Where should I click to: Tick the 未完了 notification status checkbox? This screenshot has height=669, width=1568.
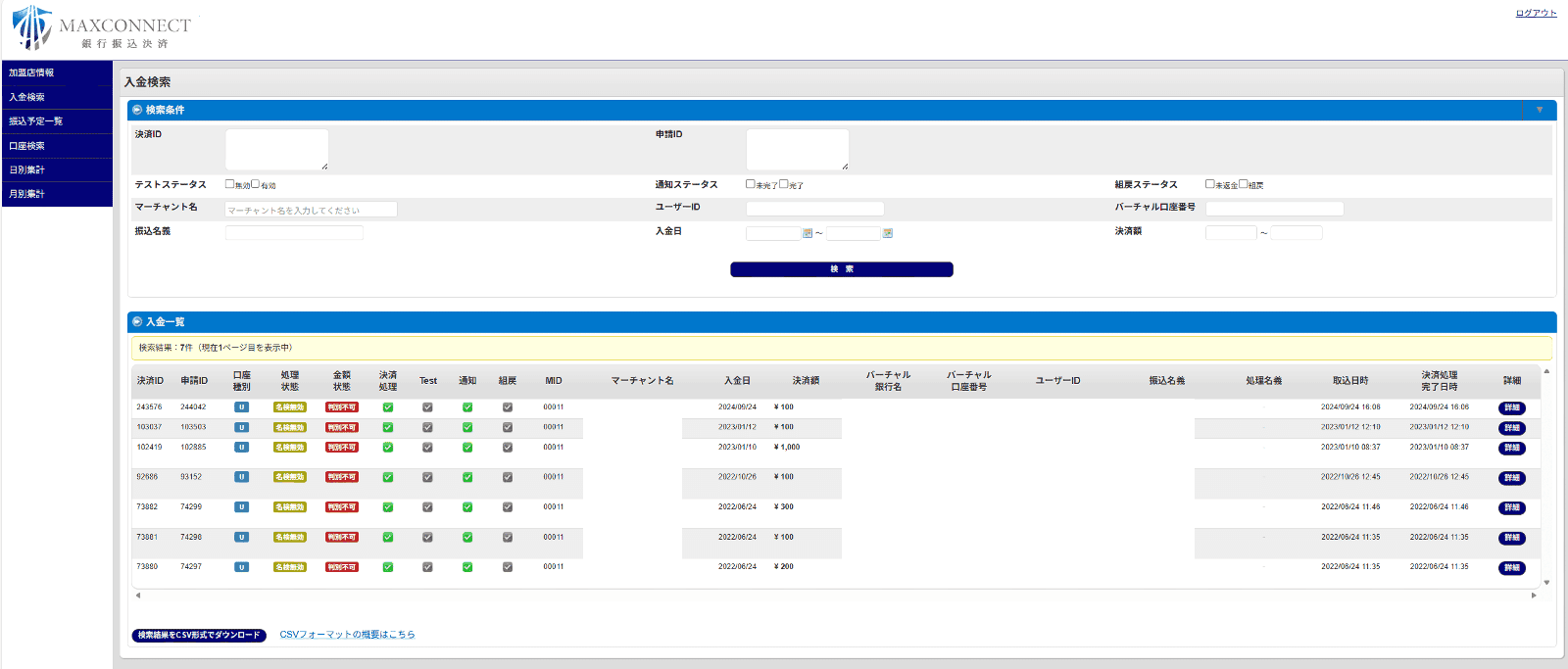[x=751, y=184]
